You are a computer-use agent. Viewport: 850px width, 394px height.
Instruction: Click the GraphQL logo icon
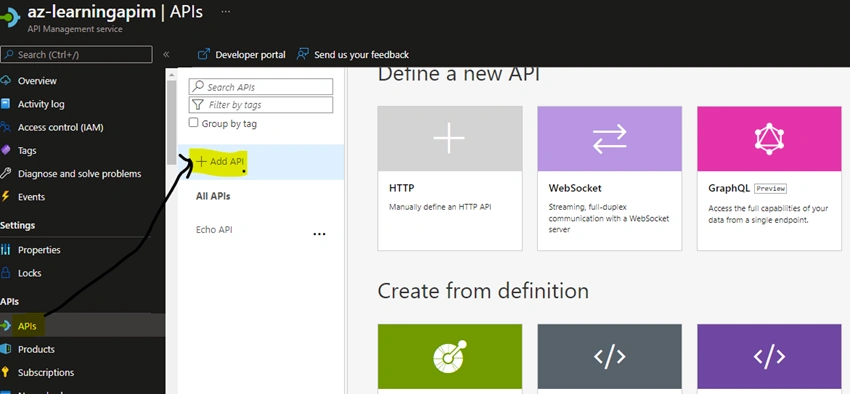coord(769,138)
